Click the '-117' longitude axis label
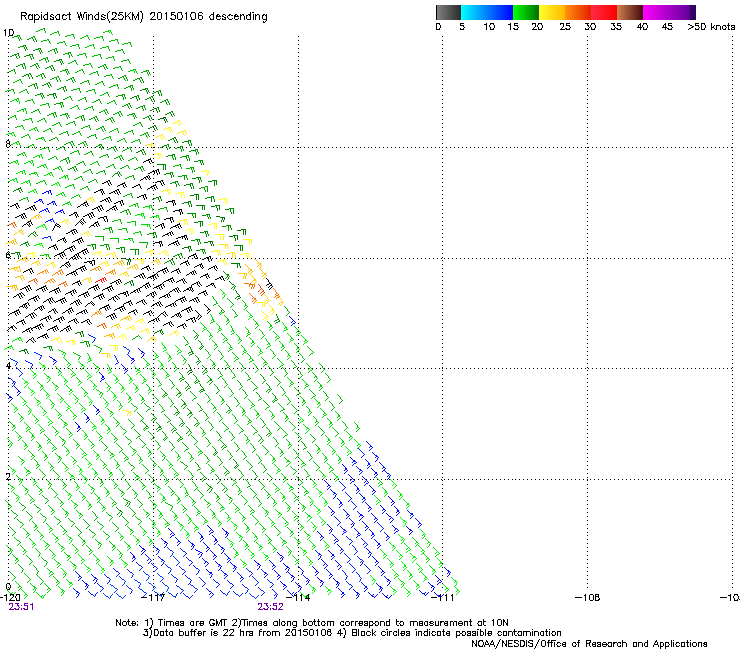 pos(153,598)
